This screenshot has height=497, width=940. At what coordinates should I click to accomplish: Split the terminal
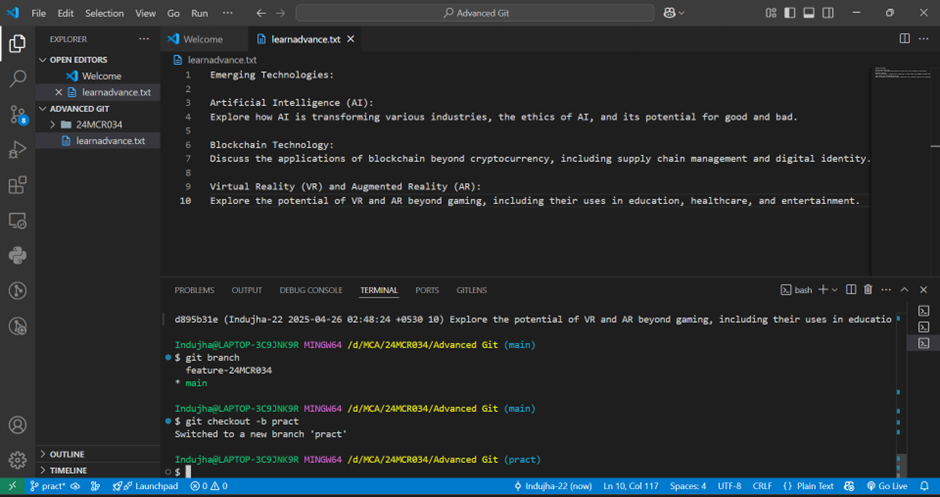[x=851, y=290]
